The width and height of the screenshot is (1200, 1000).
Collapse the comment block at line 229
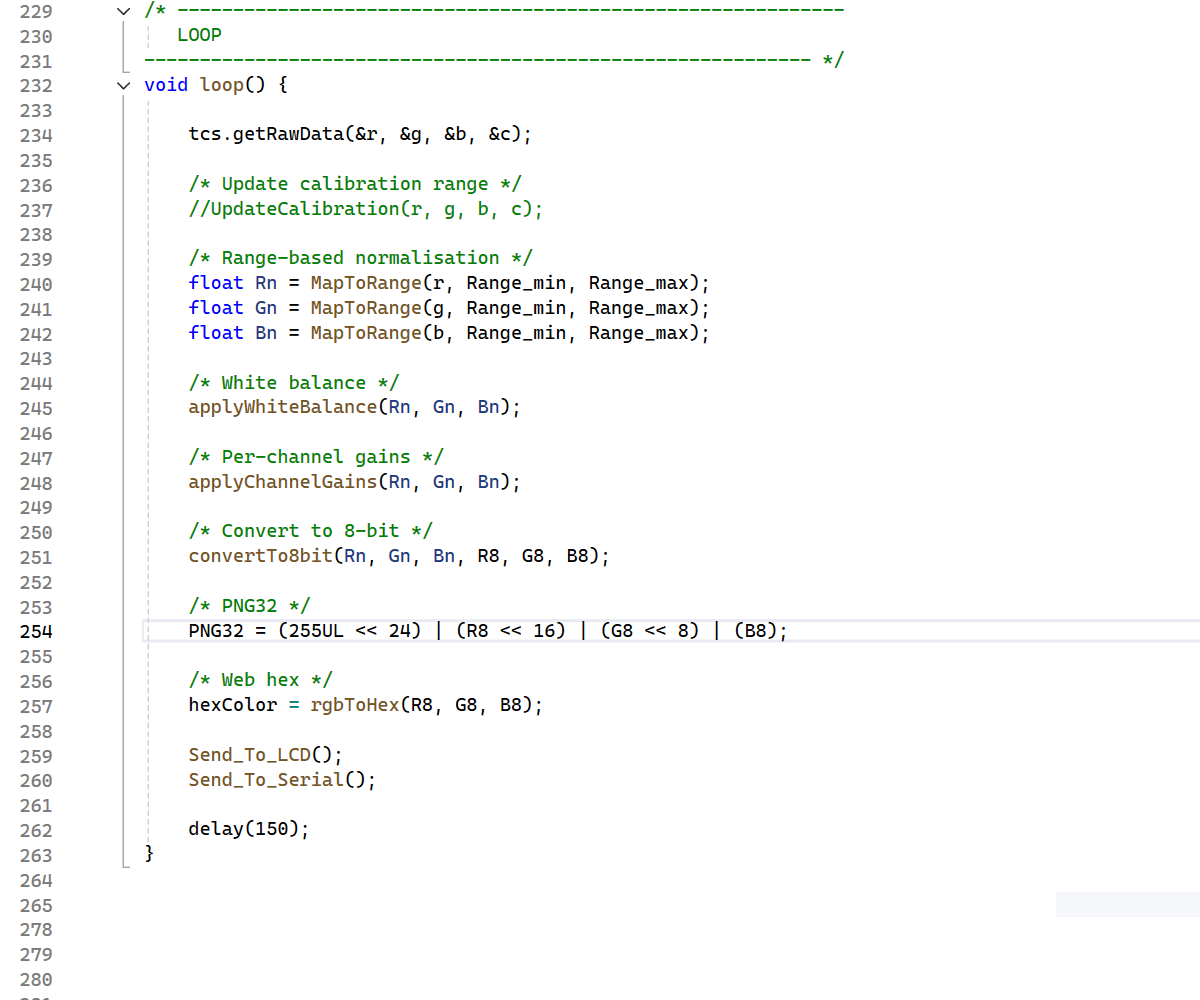click(123, 11)
